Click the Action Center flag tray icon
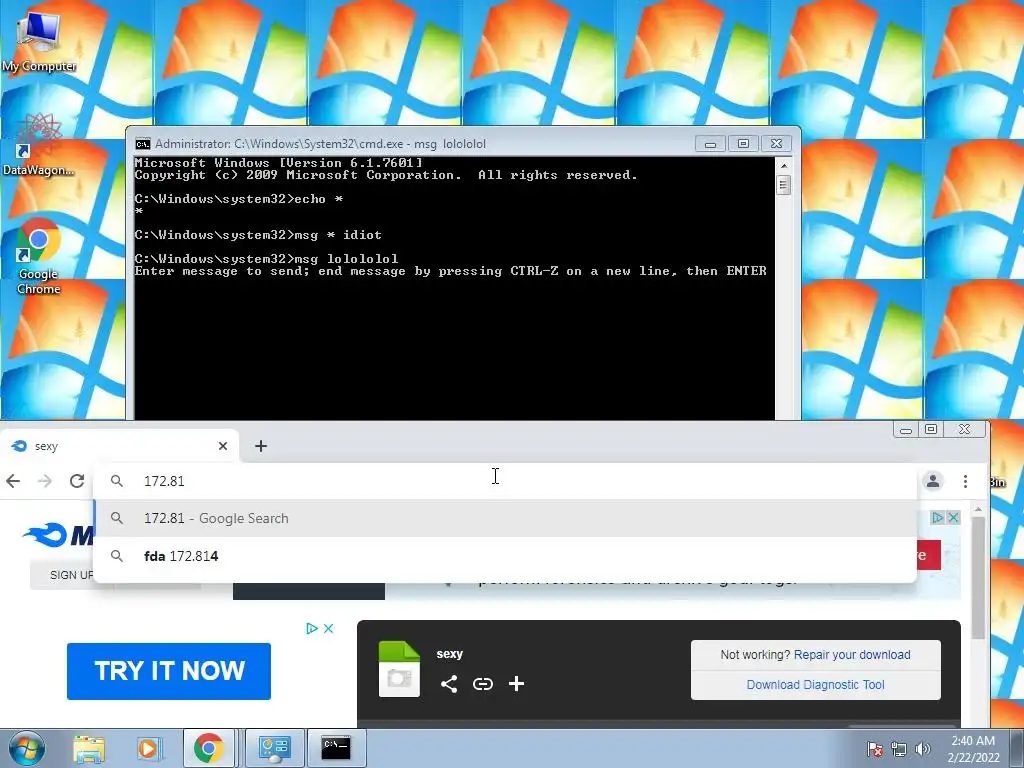This screenshot has width=1024, height=768. (874, 749)
